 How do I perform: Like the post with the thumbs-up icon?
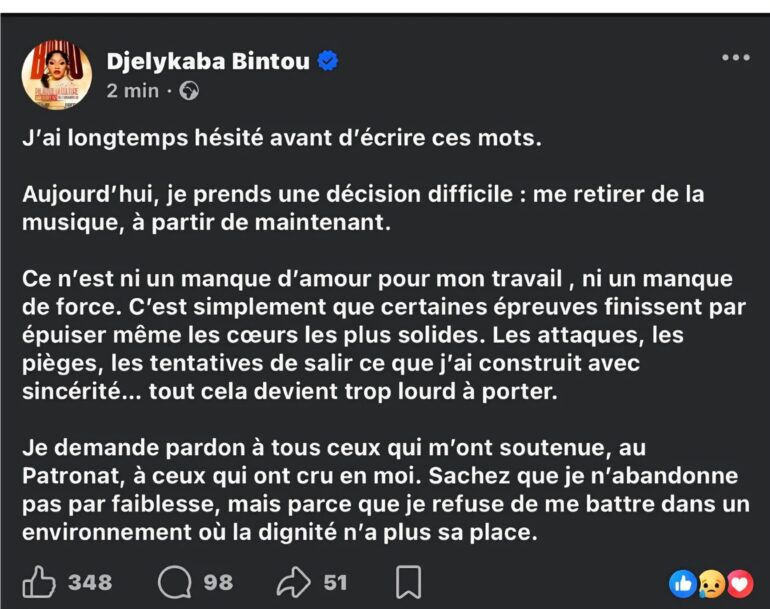click(39, 582)
